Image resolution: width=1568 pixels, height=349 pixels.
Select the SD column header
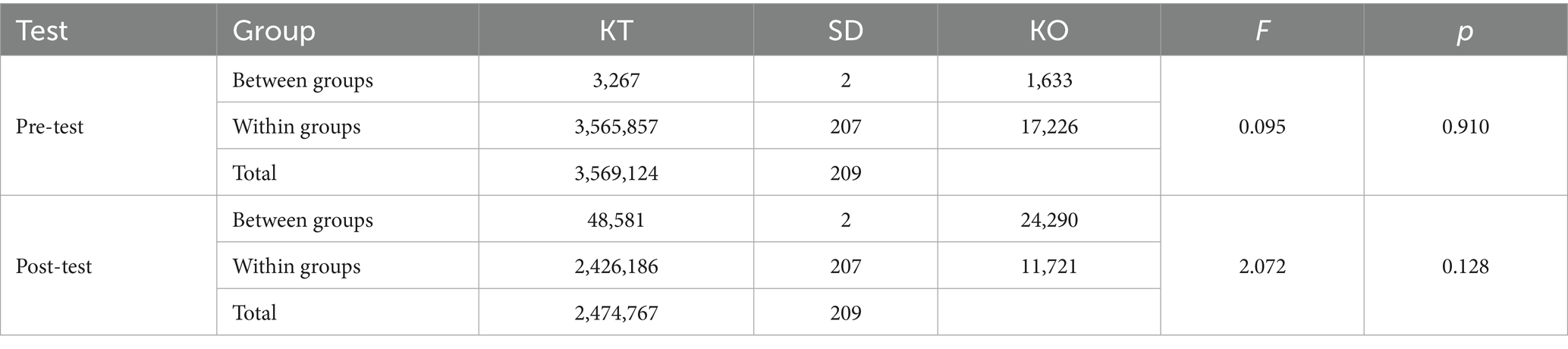pyautogui.click(x=845, y=31)
